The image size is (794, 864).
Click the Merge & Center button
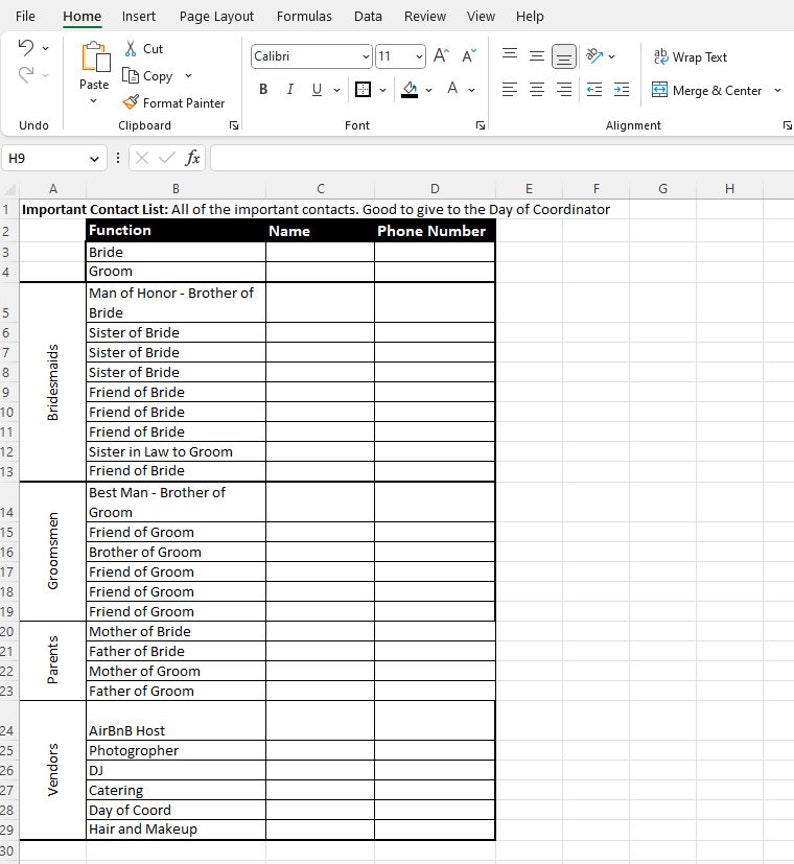707,90
